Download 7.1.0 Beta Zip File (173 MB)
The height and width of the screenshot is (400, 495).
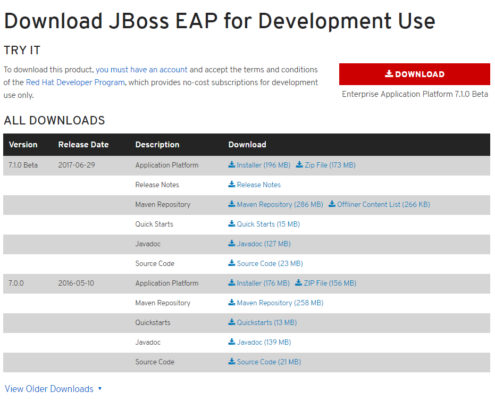coord(326,165)
